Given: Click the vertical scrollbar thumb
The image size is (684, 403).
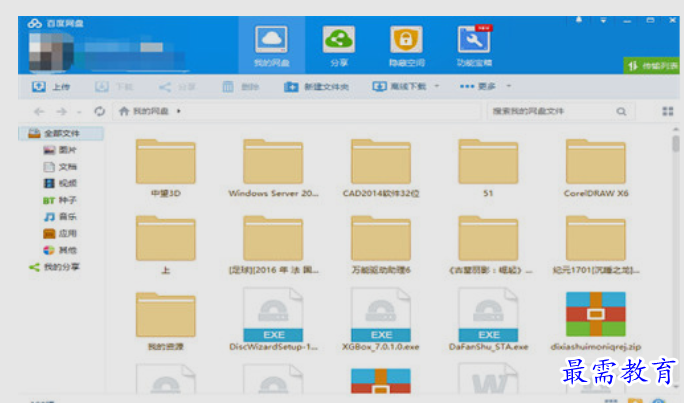Looking at the screenshot, I should pos(676,143).
